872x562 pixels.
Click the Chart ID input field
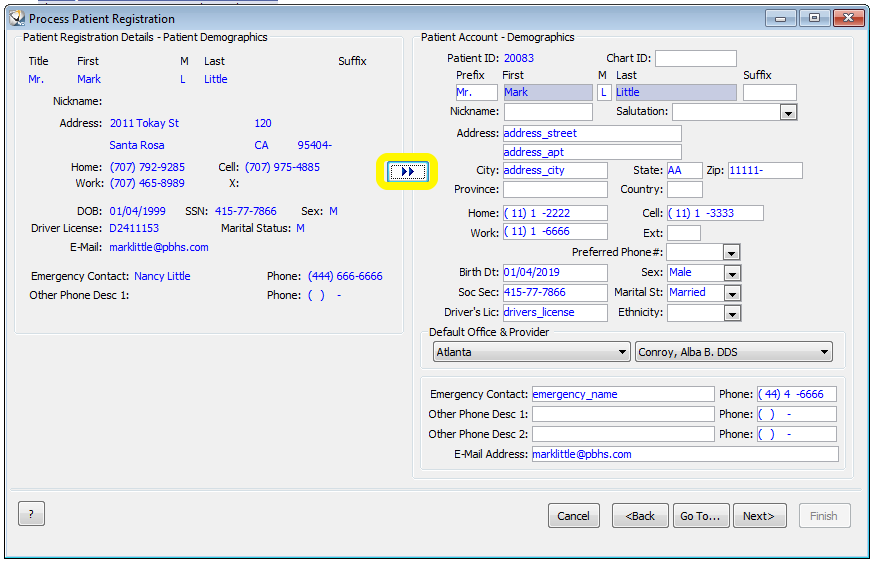[696, 58]
